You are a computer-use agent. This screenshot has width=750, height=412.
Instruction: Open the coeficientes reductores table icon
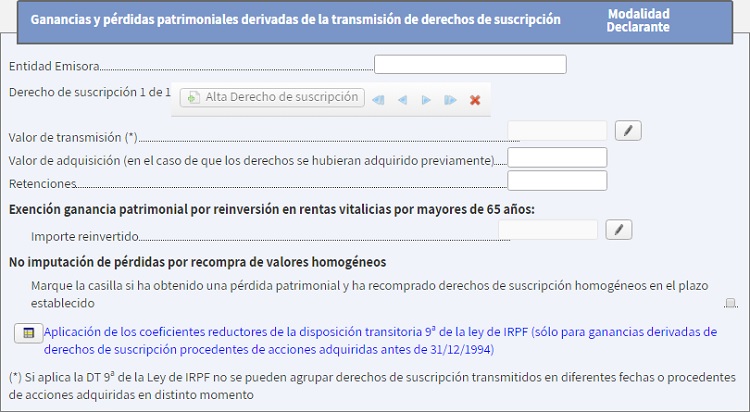click(x=29, y=333)
